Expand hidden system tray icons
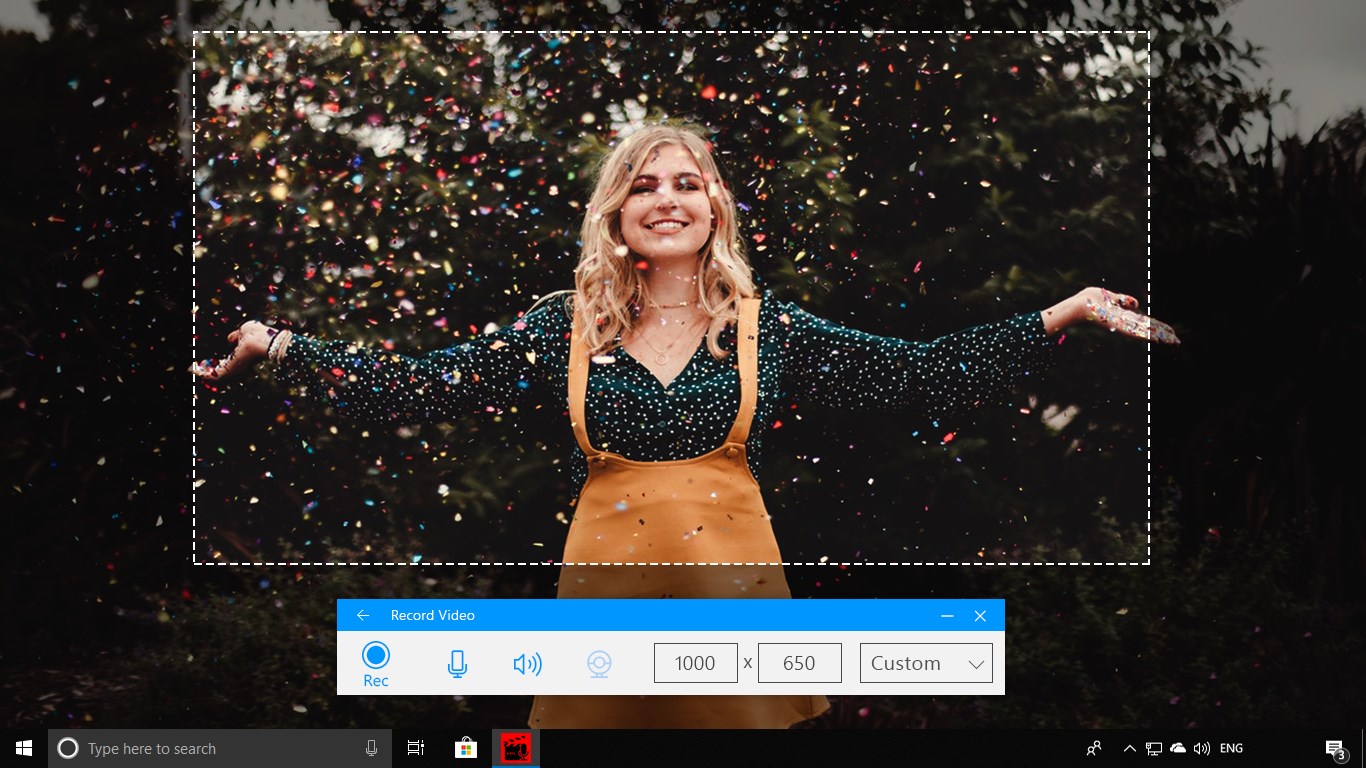The image size is (1366, 768). point(1129,747)
